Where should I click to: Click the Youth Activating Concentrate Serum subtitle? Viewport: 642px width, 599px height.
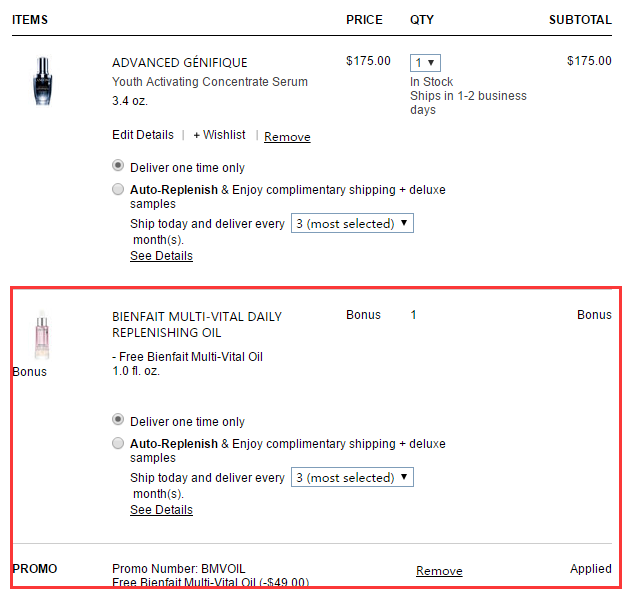[210, 81]
